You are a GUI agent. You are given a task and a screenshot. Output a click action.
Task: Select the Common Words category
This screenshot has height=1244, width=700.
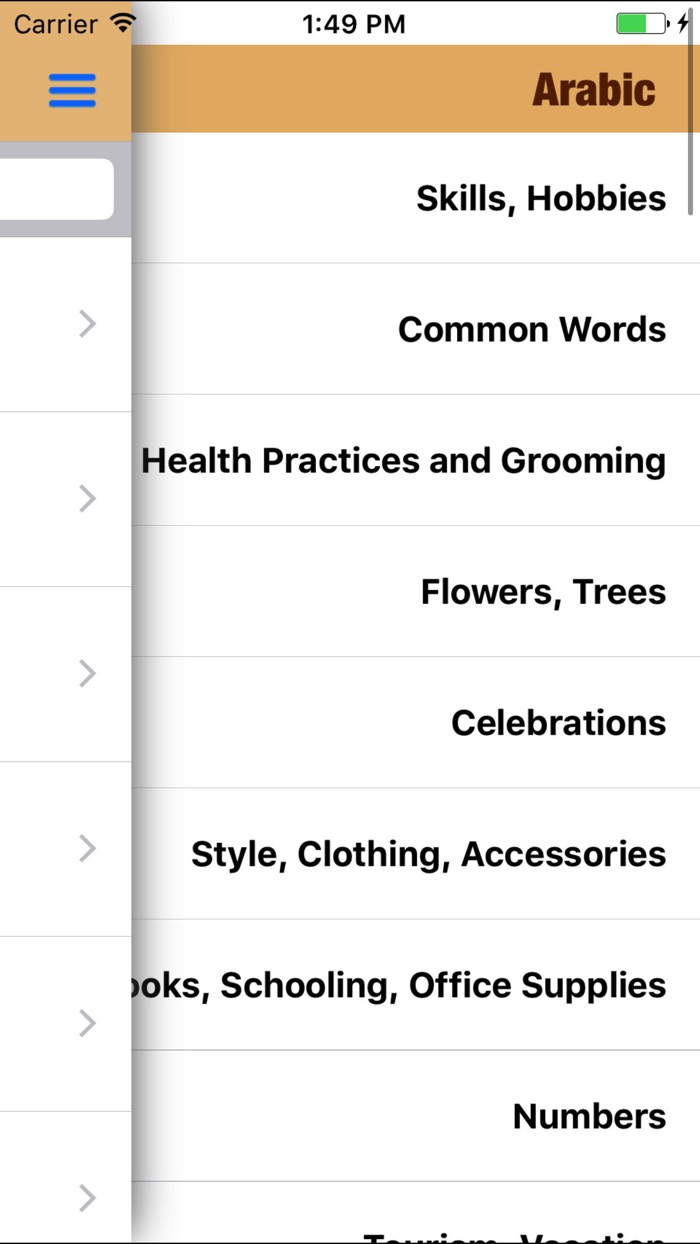click(x=531, y=329)
